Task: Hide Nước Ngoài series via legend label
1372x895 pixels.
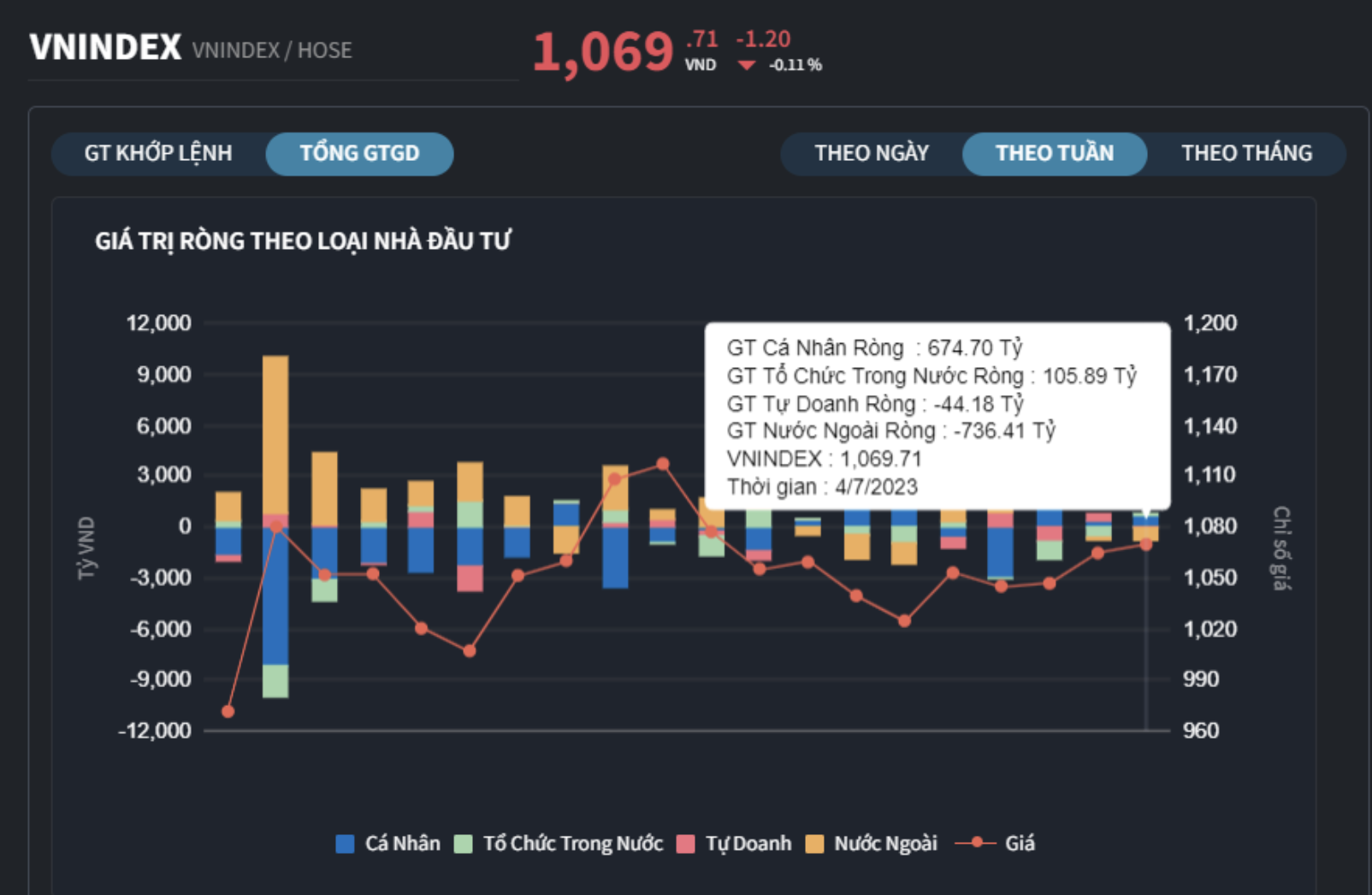Action: click(x=885, y=844)
